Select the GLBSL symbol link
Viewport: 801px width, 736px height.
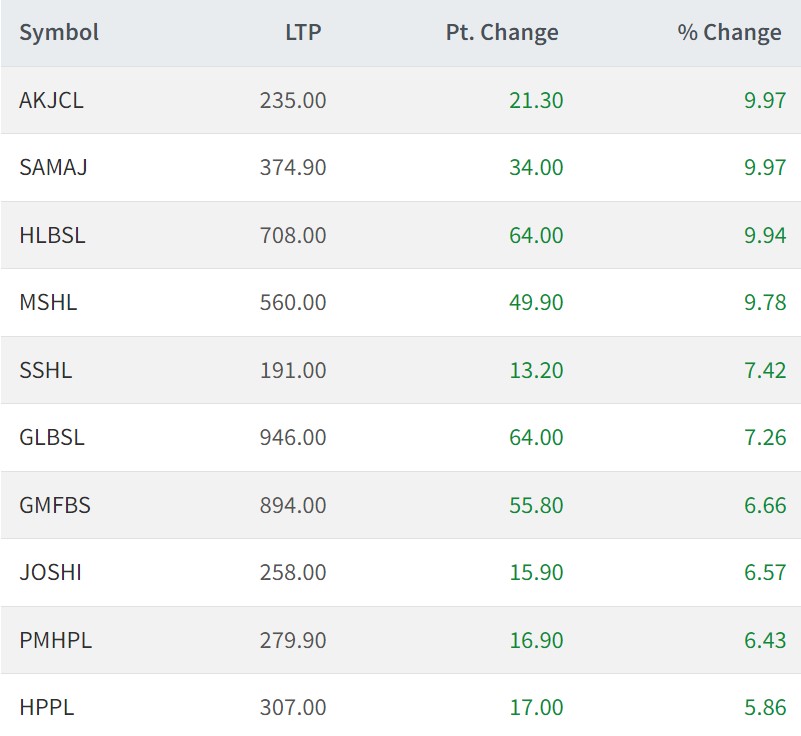coord(52,437)
